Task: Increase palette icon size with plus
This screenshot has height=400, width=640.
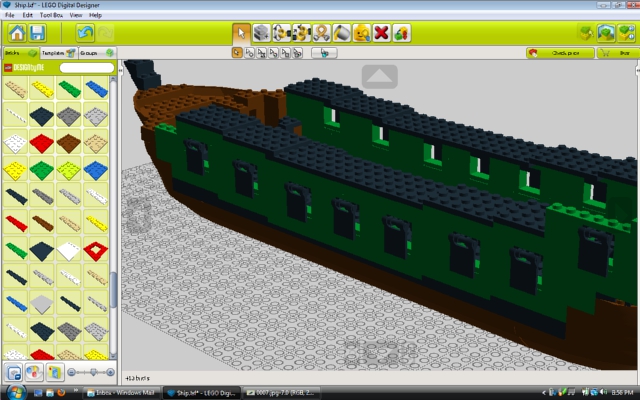Action: click(x=110, y=372)
